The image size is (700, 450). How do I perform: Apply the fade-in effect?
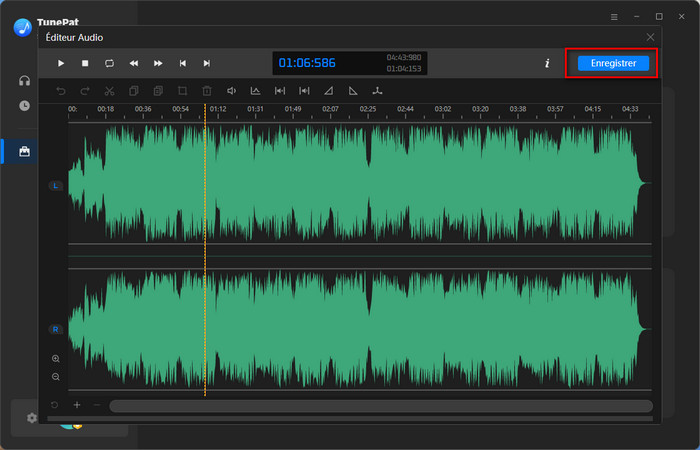tap(329, 91)
